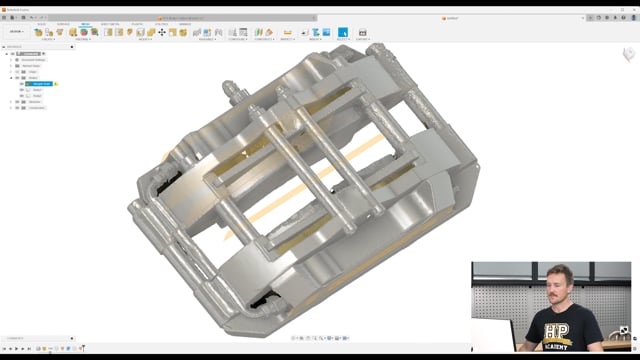The image size is (640, 360).
Task: Click the first CONFIGURE group icon
Action: pyautogui.click(x=233, y=32)
